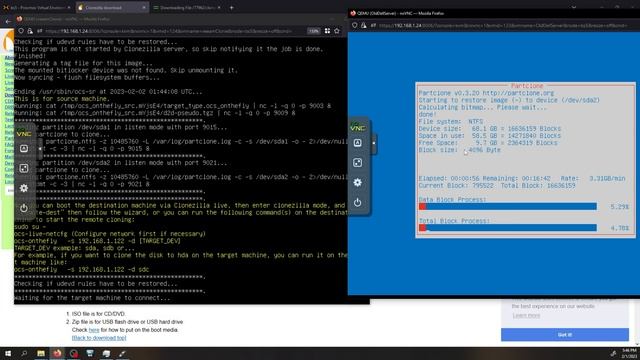This screenshot has width=640, height=360.
Task: Click Partclone dialog title
Action: pyautogui.click(x=527, y=86)
